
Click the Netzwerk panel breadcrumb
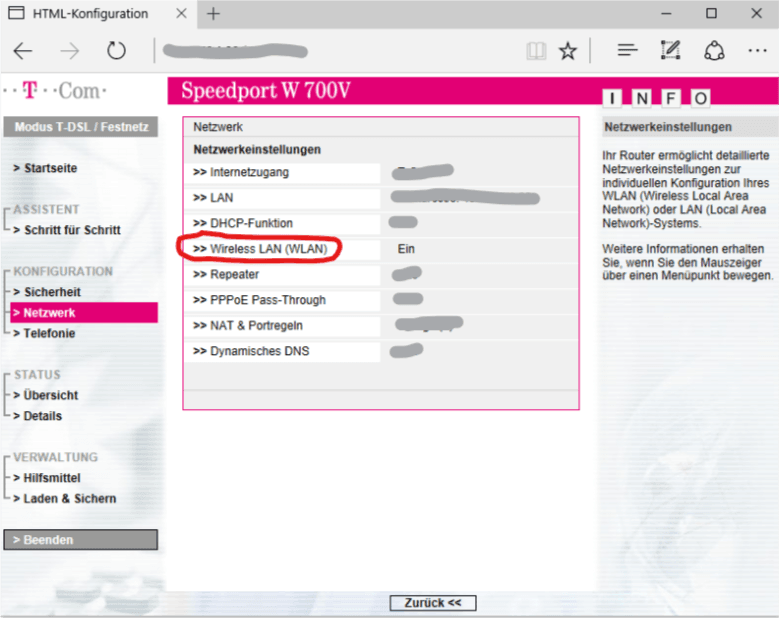click(x=218, y=127)
